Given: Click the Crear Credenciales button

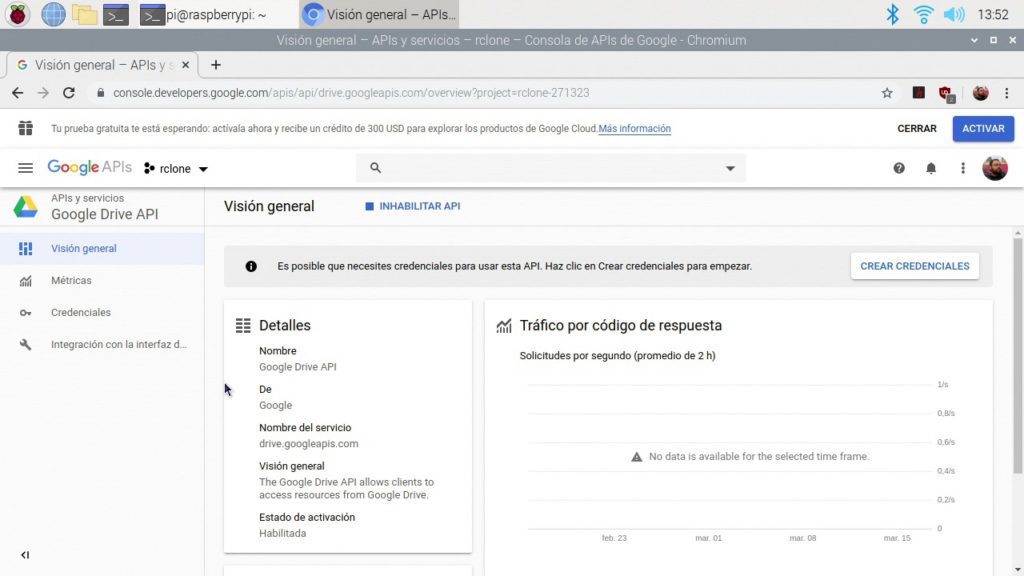Looking at the screenshot, I should [x=914, y=266].
